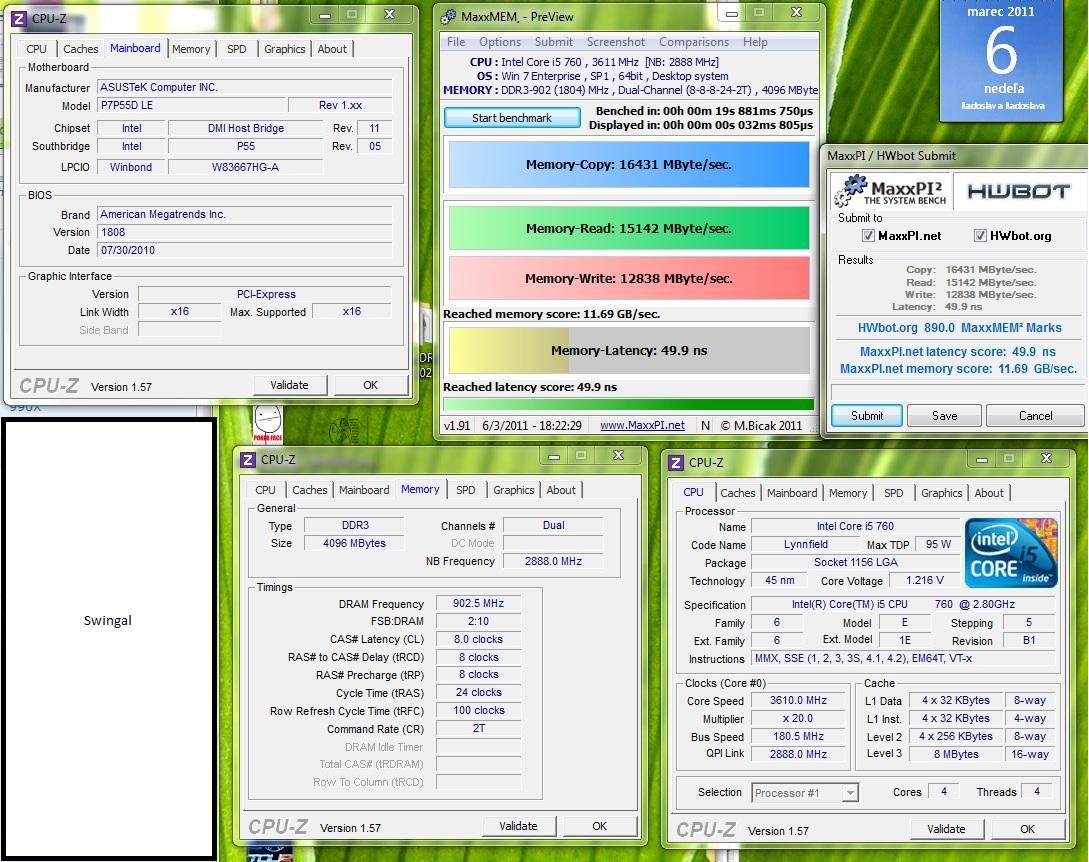Image resolution: width=1089 pixels, height=862 pixels.
Task: Click the N indicator in MaxxMEM status bar
Action: tap(705, 425)
